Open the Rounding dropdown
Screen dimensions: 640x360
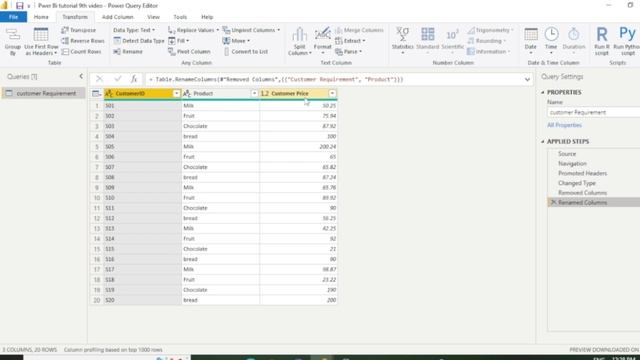pyautogui.click(x=487, y=41)
